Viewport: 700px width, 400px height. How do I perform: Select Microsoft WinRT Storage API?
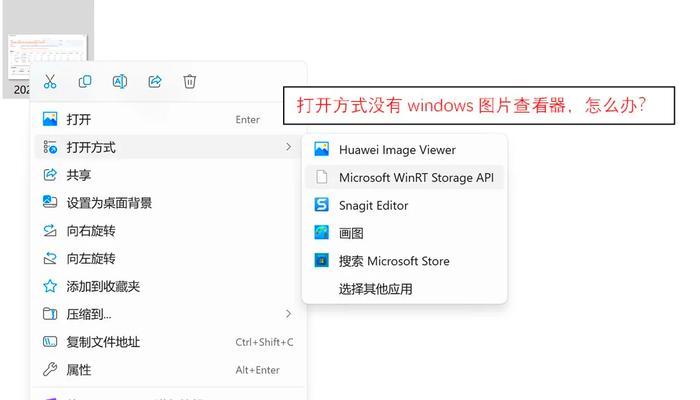click(x=404, y=177)
